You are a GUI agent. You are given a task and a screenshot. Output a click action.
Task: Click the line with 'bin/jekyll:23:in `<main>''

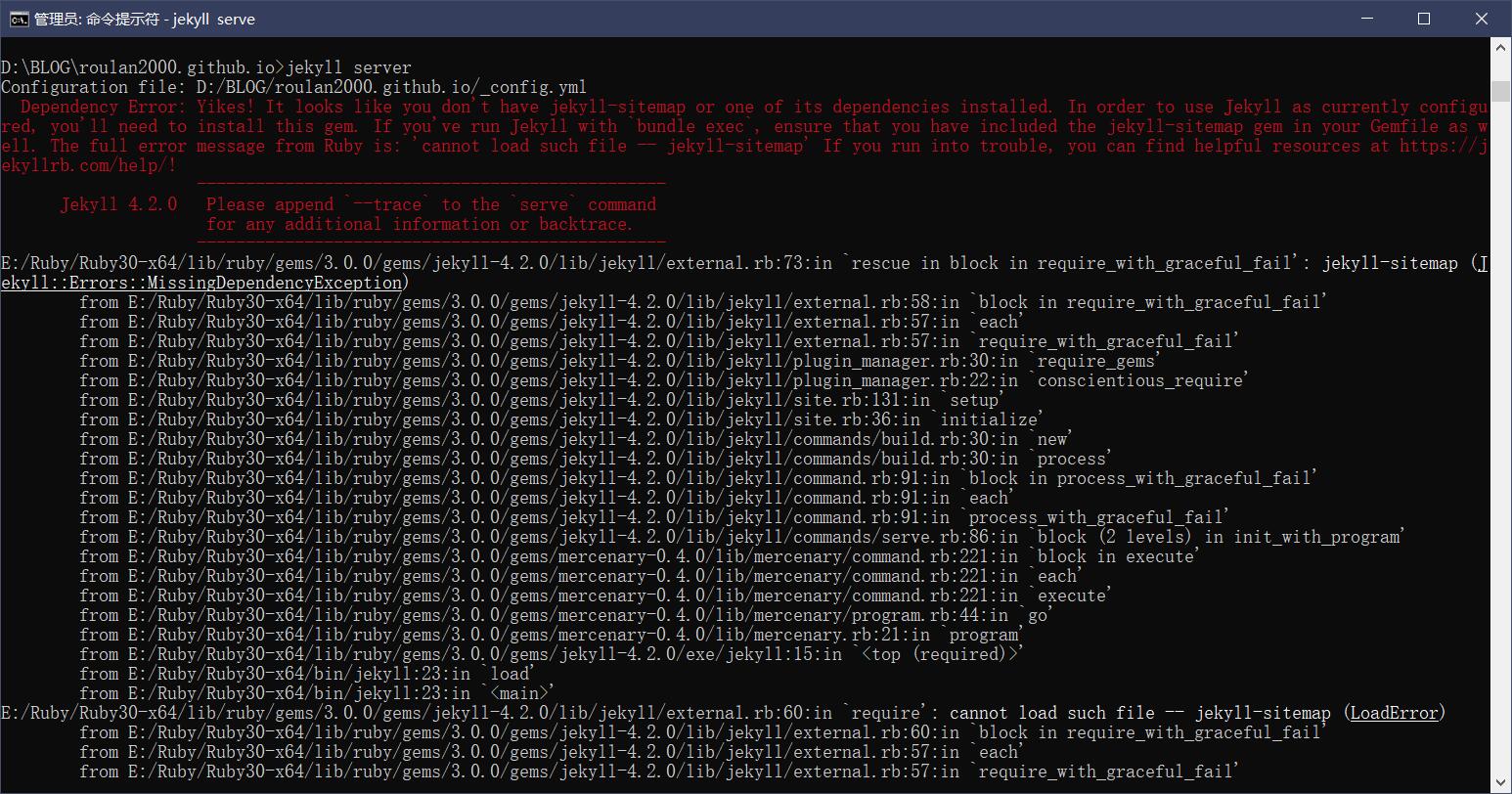(317, 693)
